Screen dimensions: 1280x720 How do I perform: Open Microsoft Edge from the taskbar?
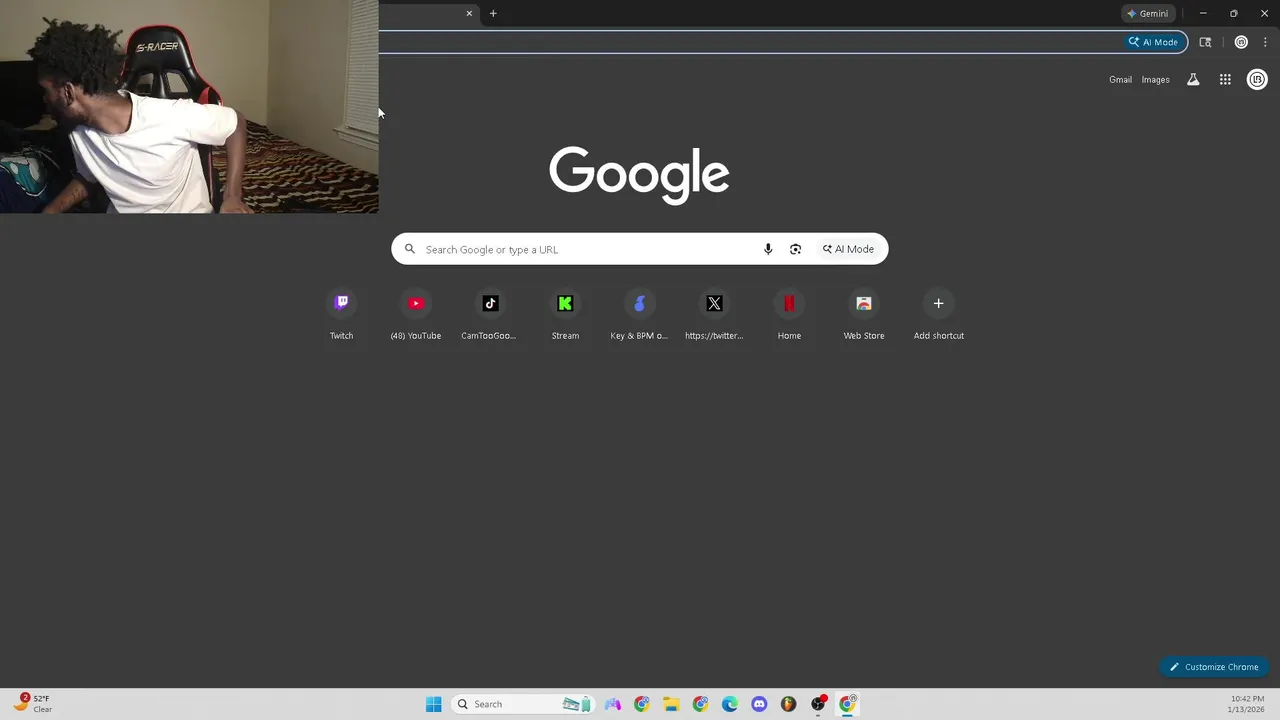click(730, 704)
